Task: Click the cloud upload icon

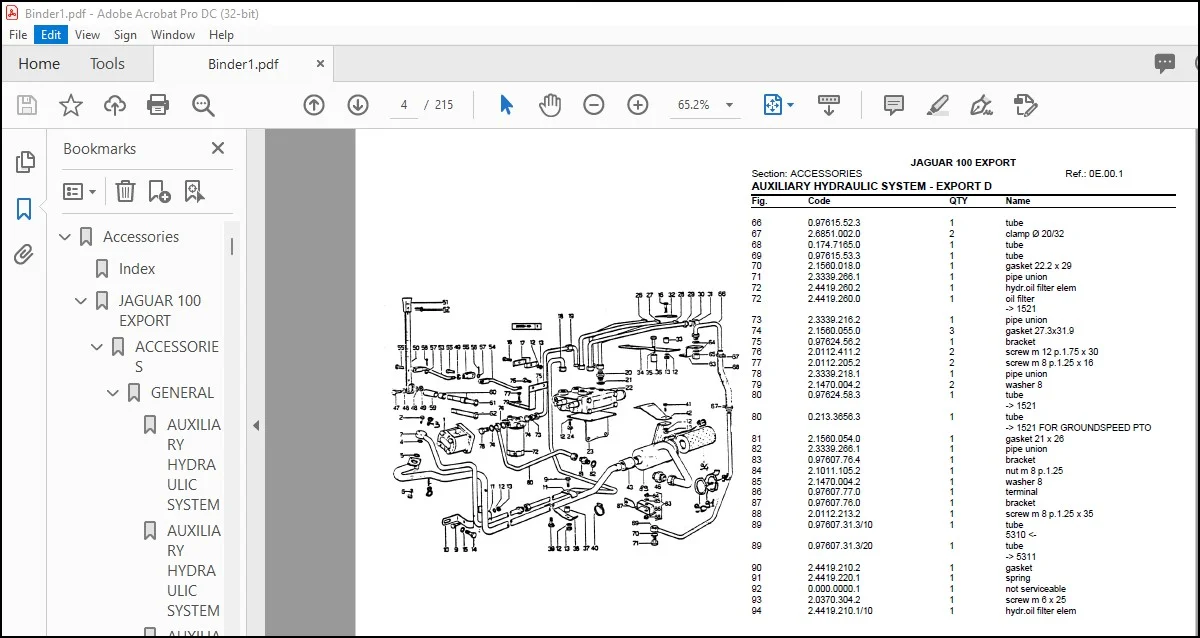Action: click(115, 105)
